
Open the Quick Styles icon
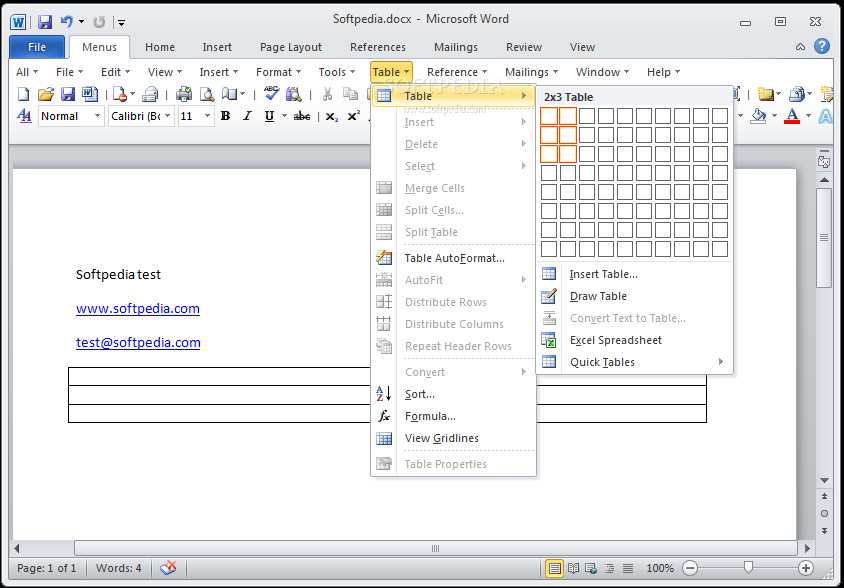click(x=24, y=116)
